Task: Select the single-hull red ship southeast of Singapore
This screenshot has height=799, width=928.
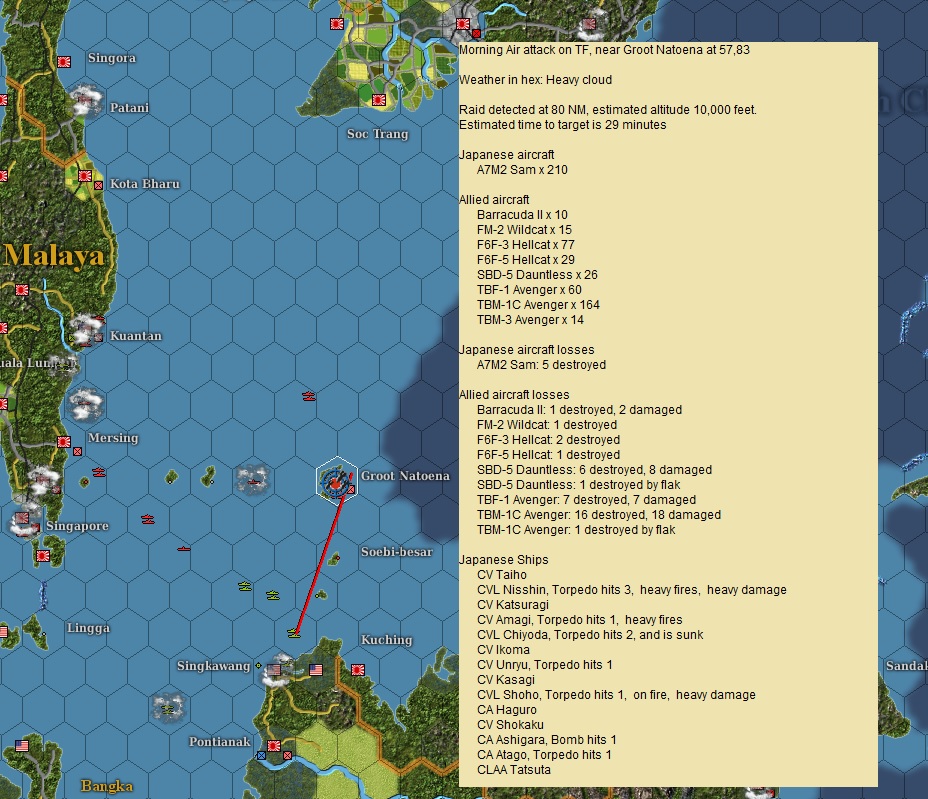Action: tap(184, 549)
